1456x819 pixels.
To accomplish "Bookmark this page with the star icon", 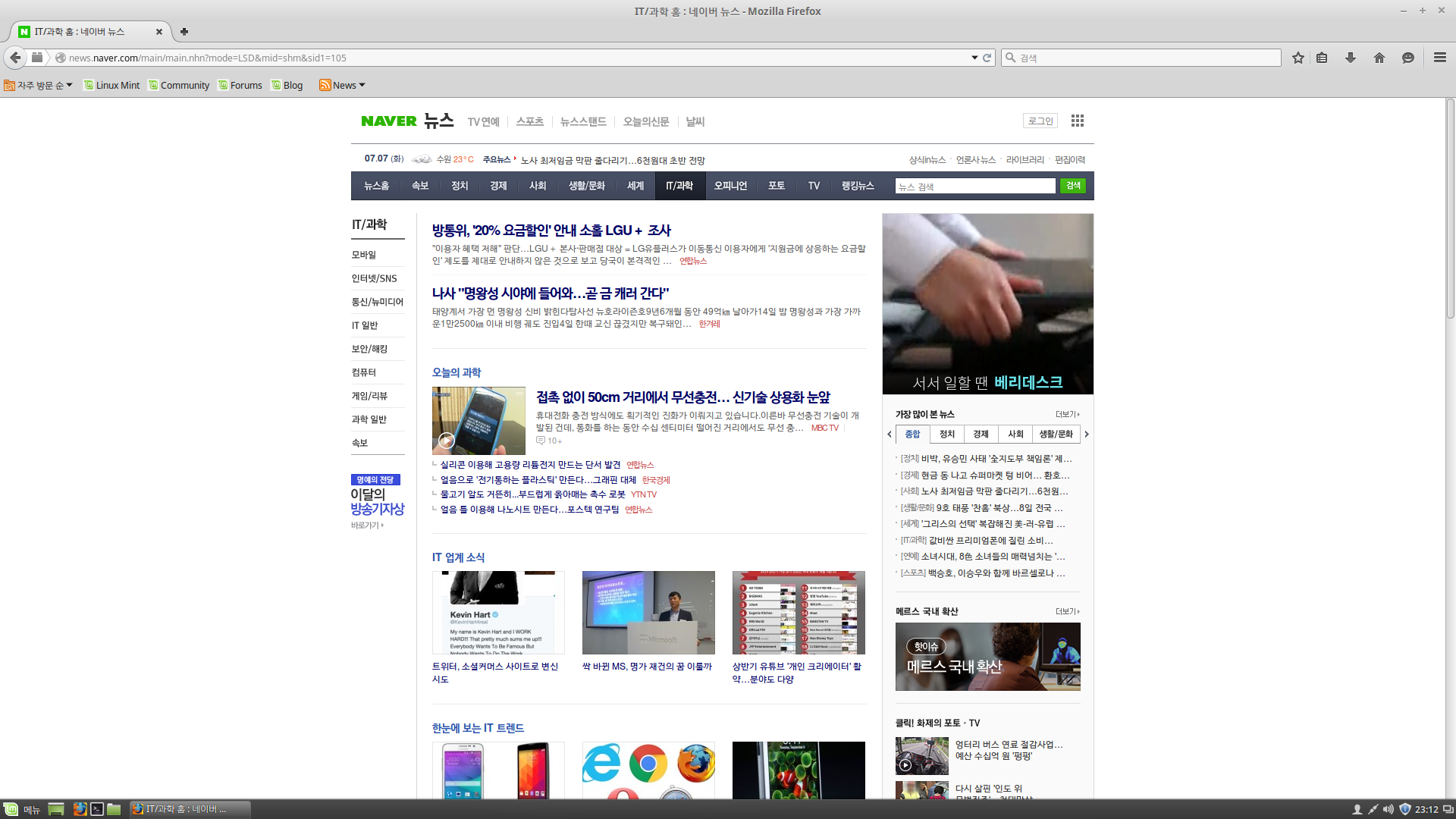I will click(x=1298, y=58).
